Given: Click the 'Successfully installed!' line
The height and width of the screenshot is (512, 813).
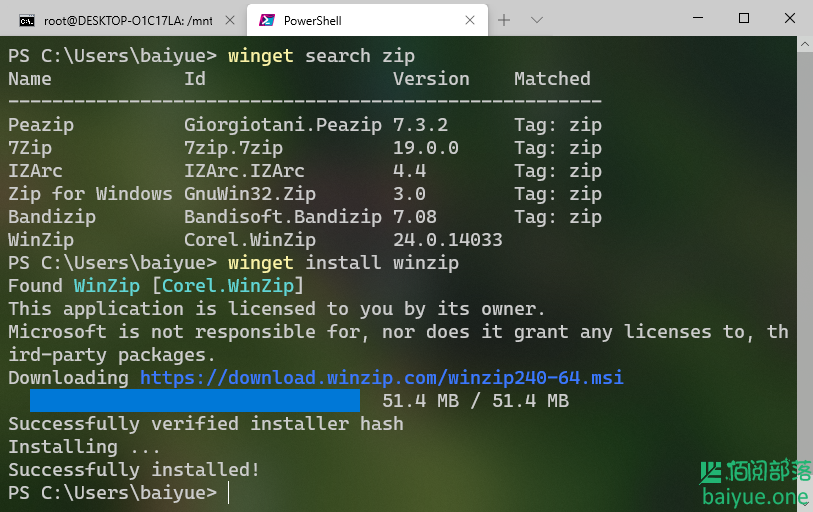Looking at the screenshot, I should 134,469.
